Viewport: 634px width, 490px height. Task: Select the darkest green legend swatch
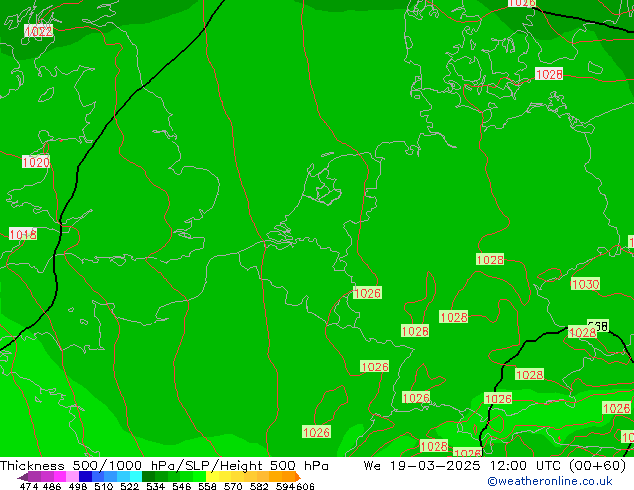click(149, 477)
